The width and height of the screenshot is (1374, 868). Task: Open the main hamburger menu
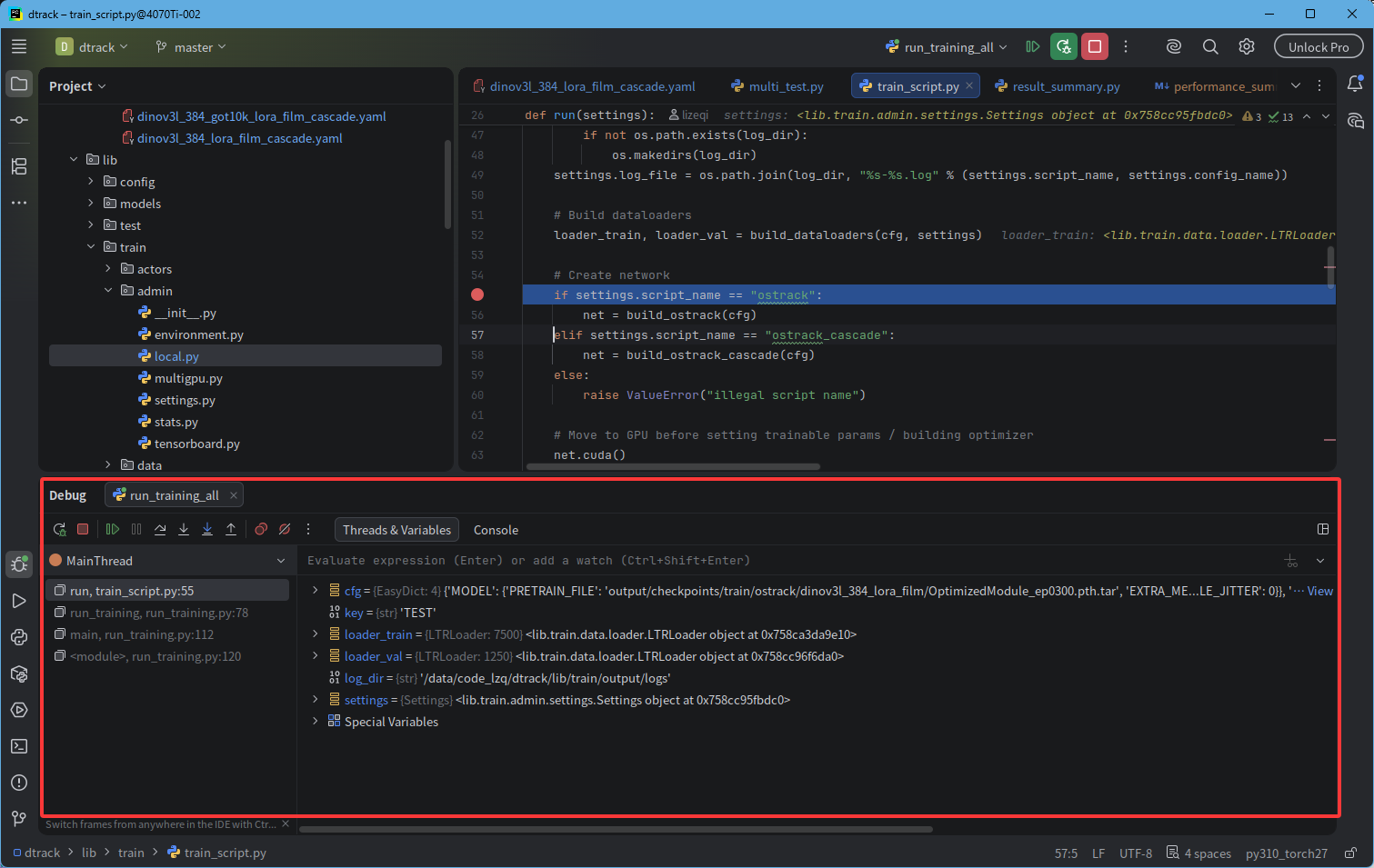[19, 46]
